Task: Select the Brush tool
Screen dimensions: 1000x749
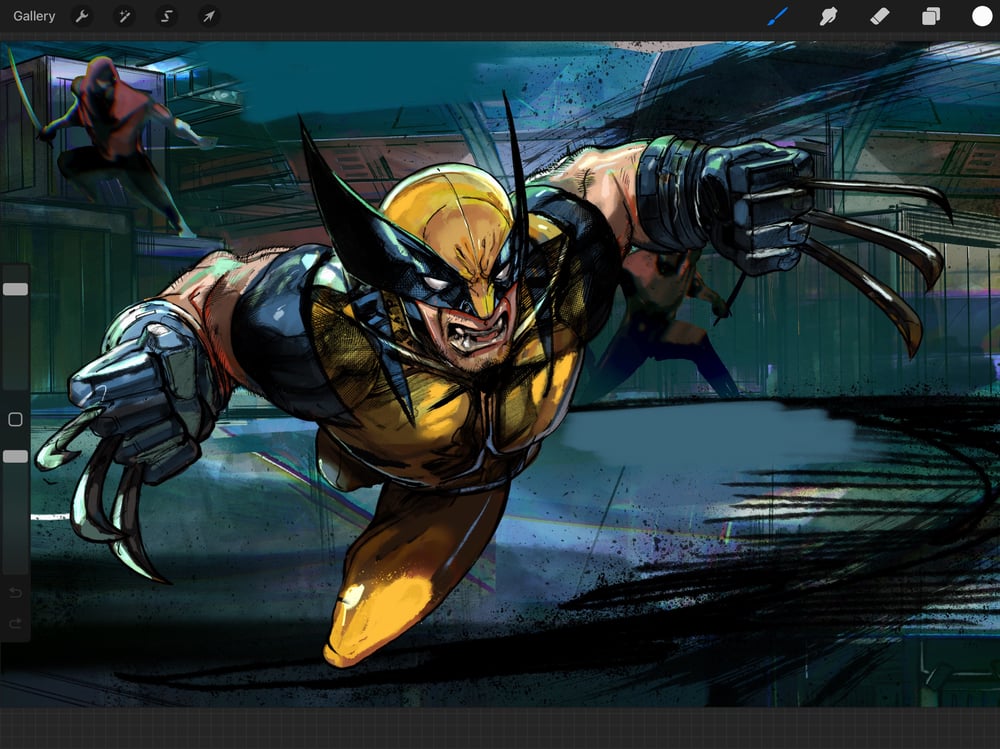Action: coord(777,16)
